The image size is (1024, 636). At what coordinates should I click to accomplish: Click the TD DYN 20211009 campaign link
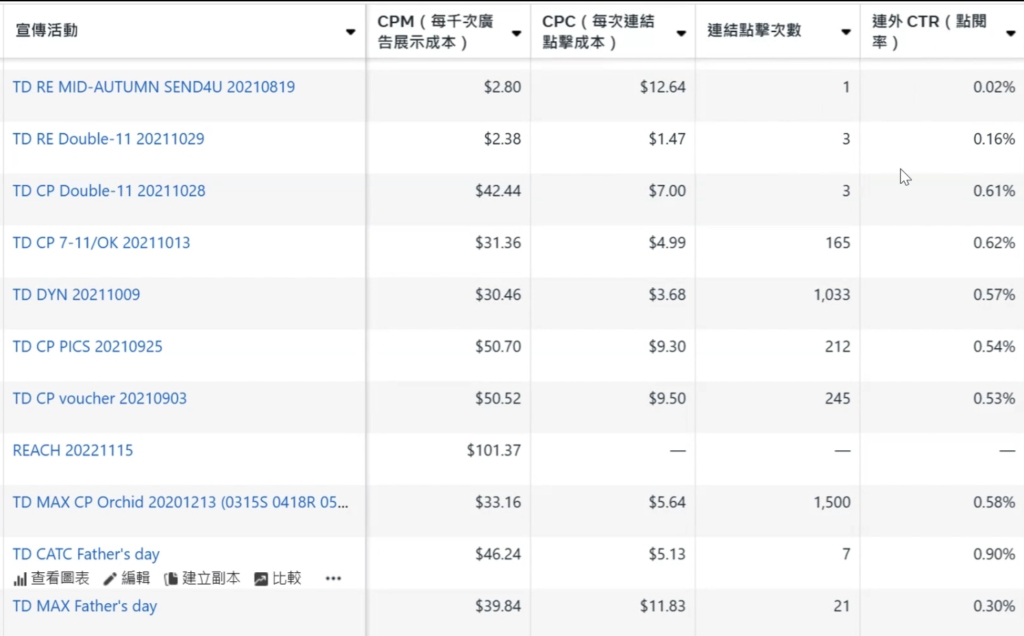pos(76,295)
